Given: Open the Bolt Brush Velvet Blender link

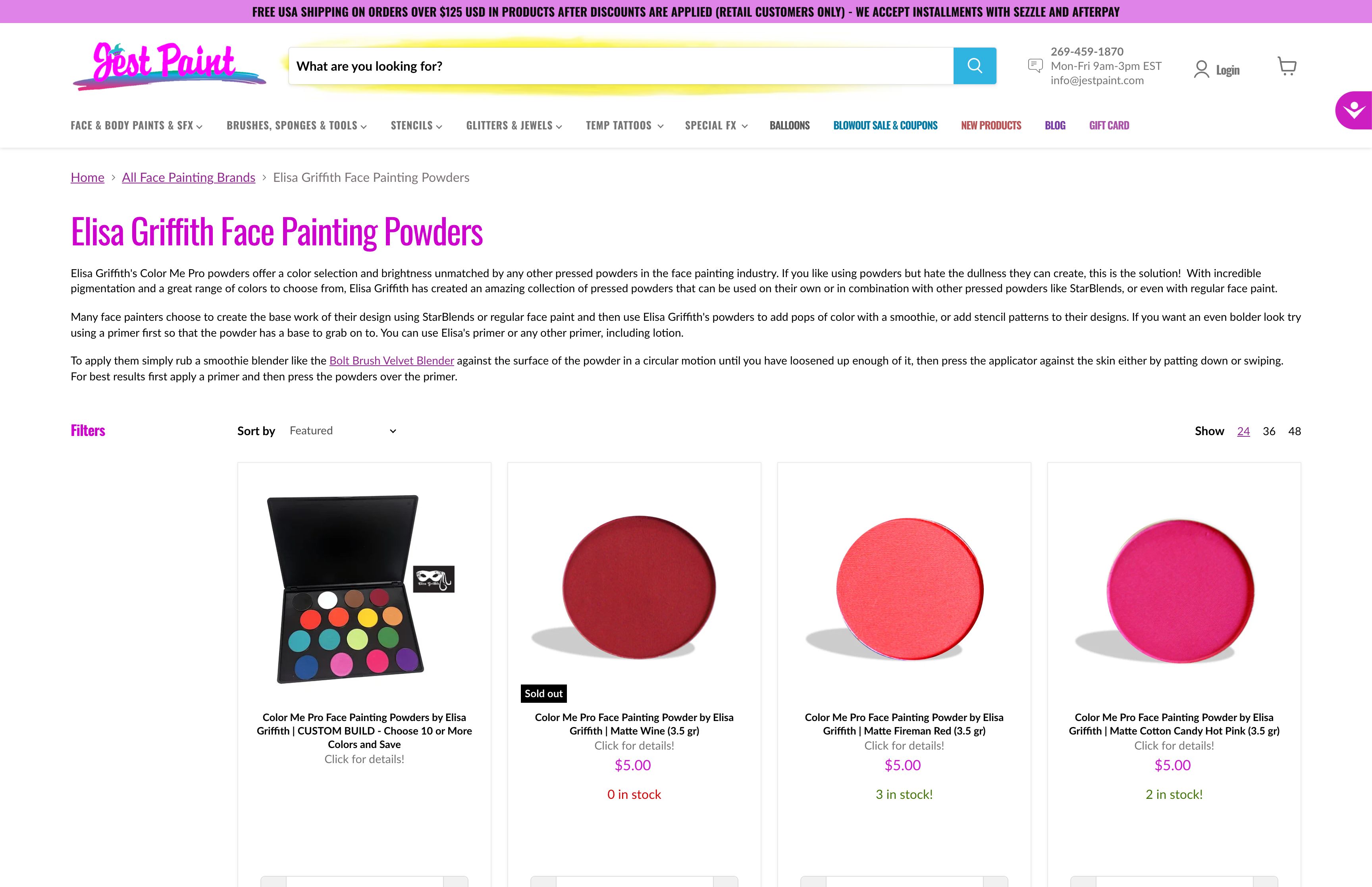Looking at the screenshot, I should [x=391, y=360].
